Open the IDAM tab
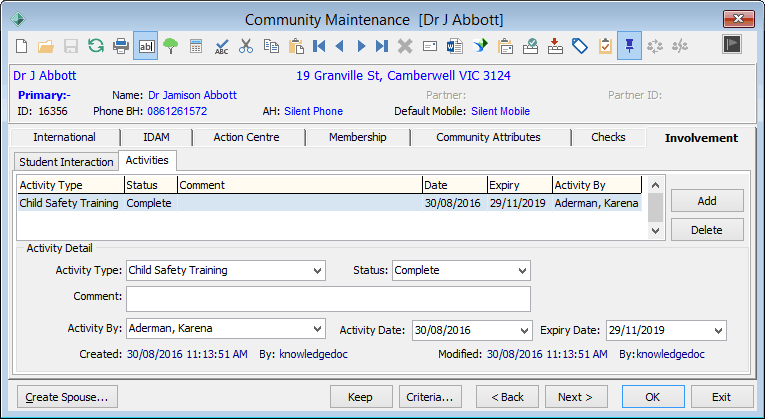The width and height of the screenshot is (765, 419). click(x=157, y=137)
